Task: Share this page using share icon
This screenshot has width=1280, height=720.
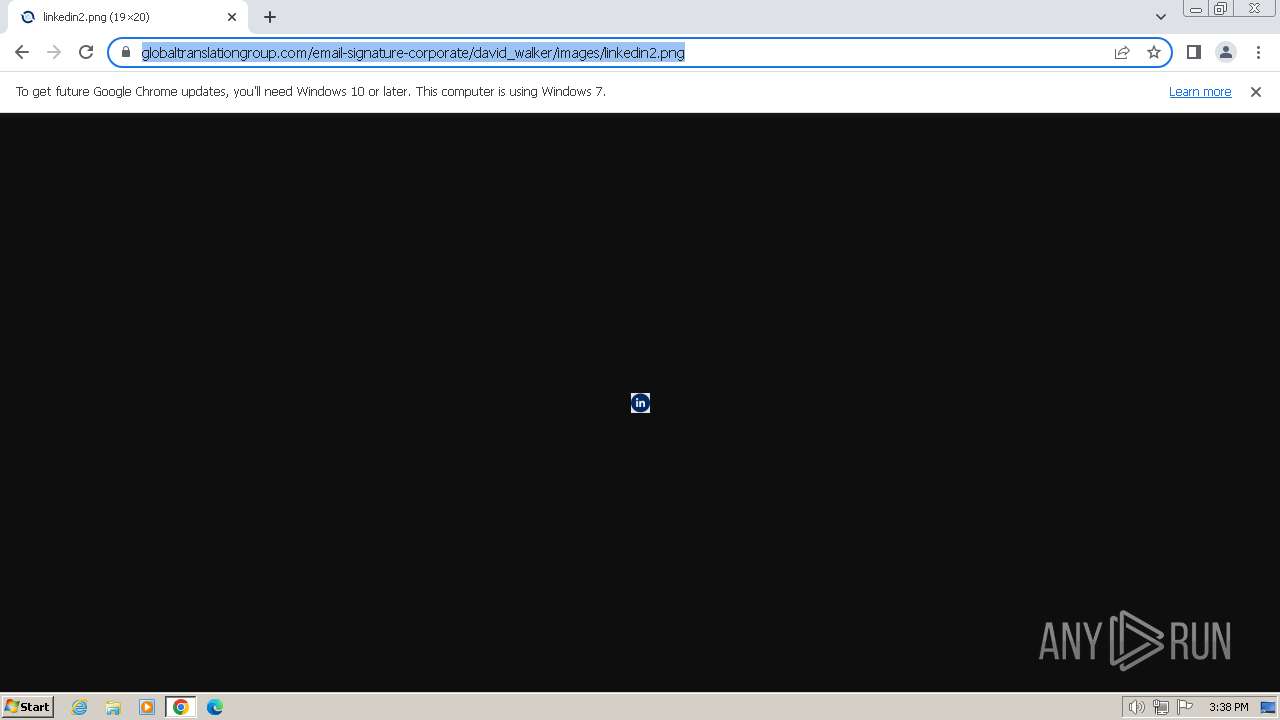Action: click(x=1122, y=52)
